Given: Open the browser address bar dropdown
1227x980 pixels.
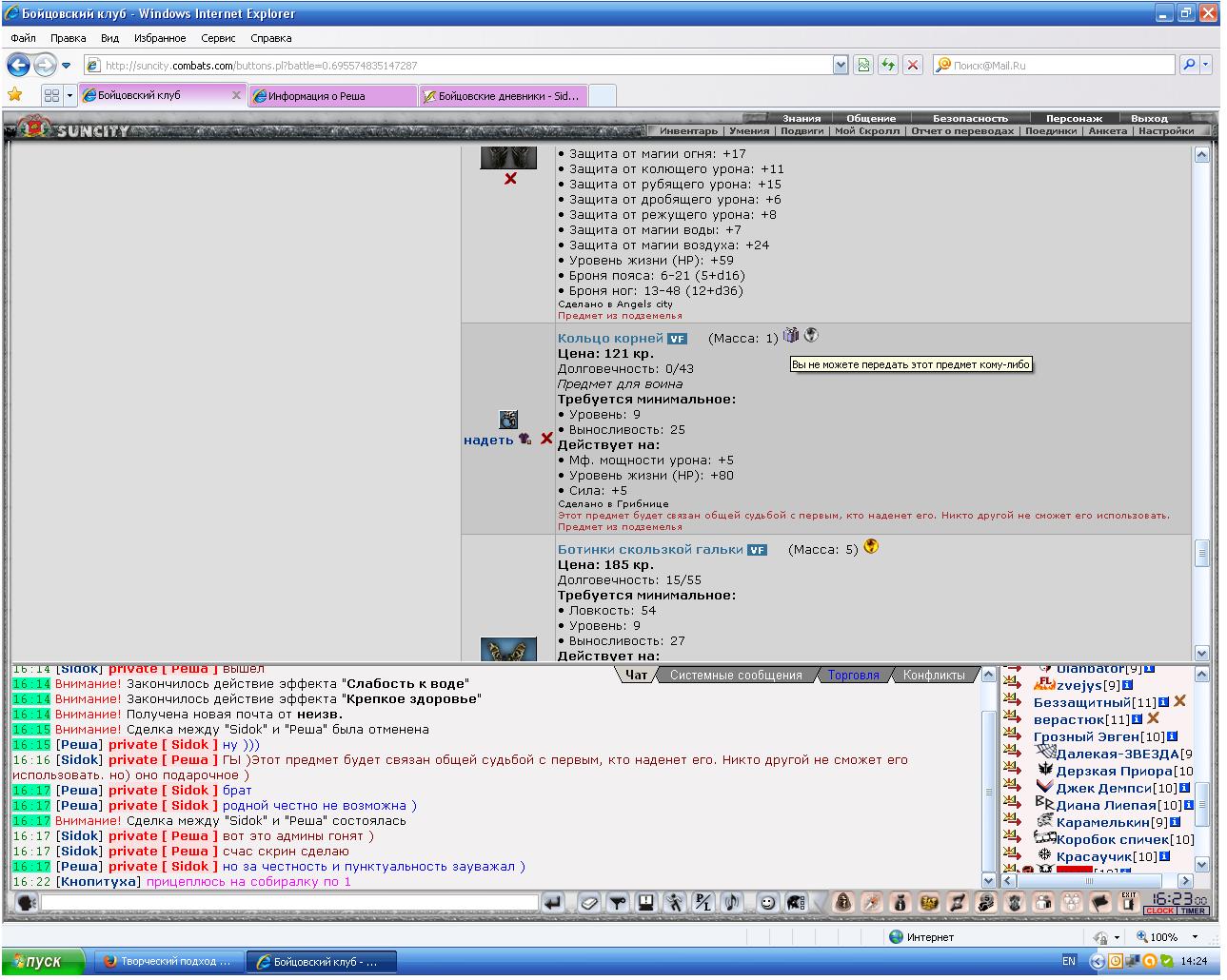Looking at the screenshot, I should (841, 65).
